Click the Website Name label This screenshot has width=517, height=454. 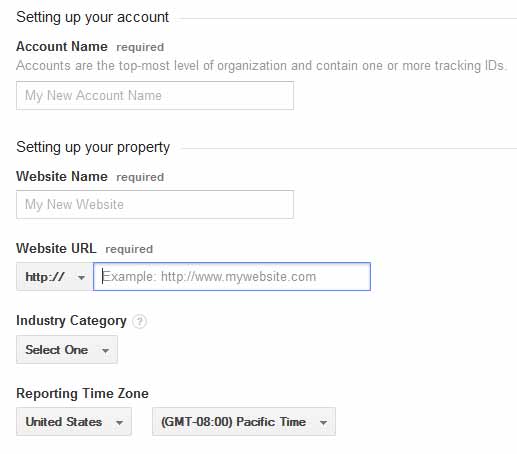click(x=62, y=176)
